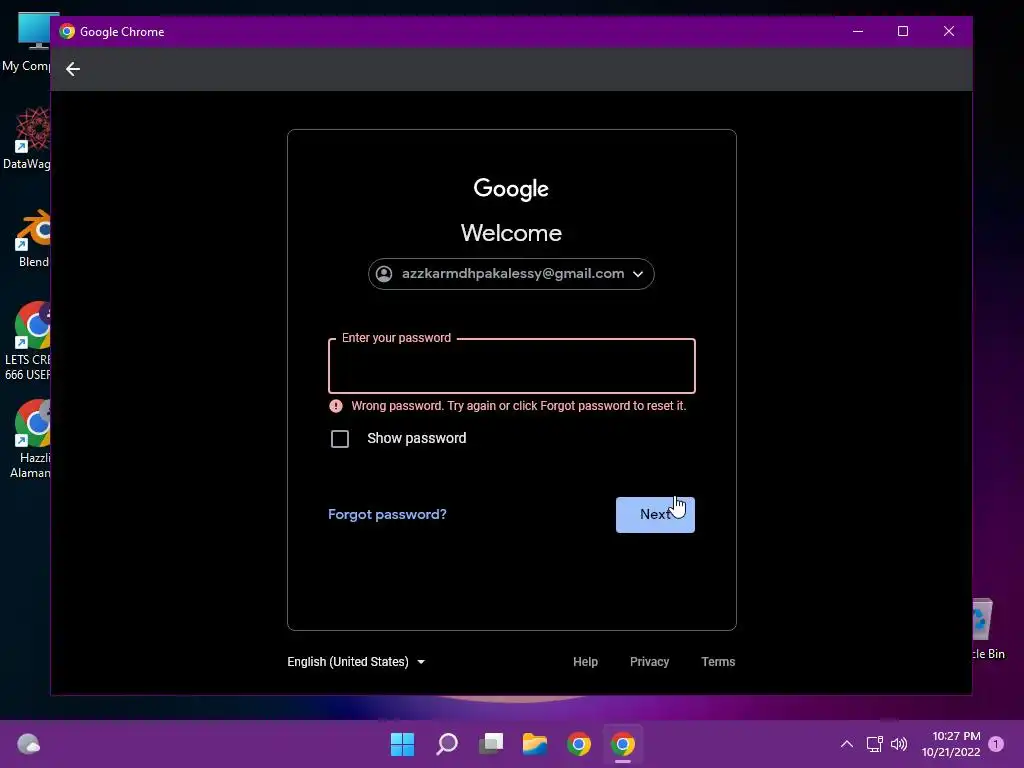Viewport: 1024px width, 768px height.
Task: Open File Explorer from the taskbar
Action: pos(535,744)
